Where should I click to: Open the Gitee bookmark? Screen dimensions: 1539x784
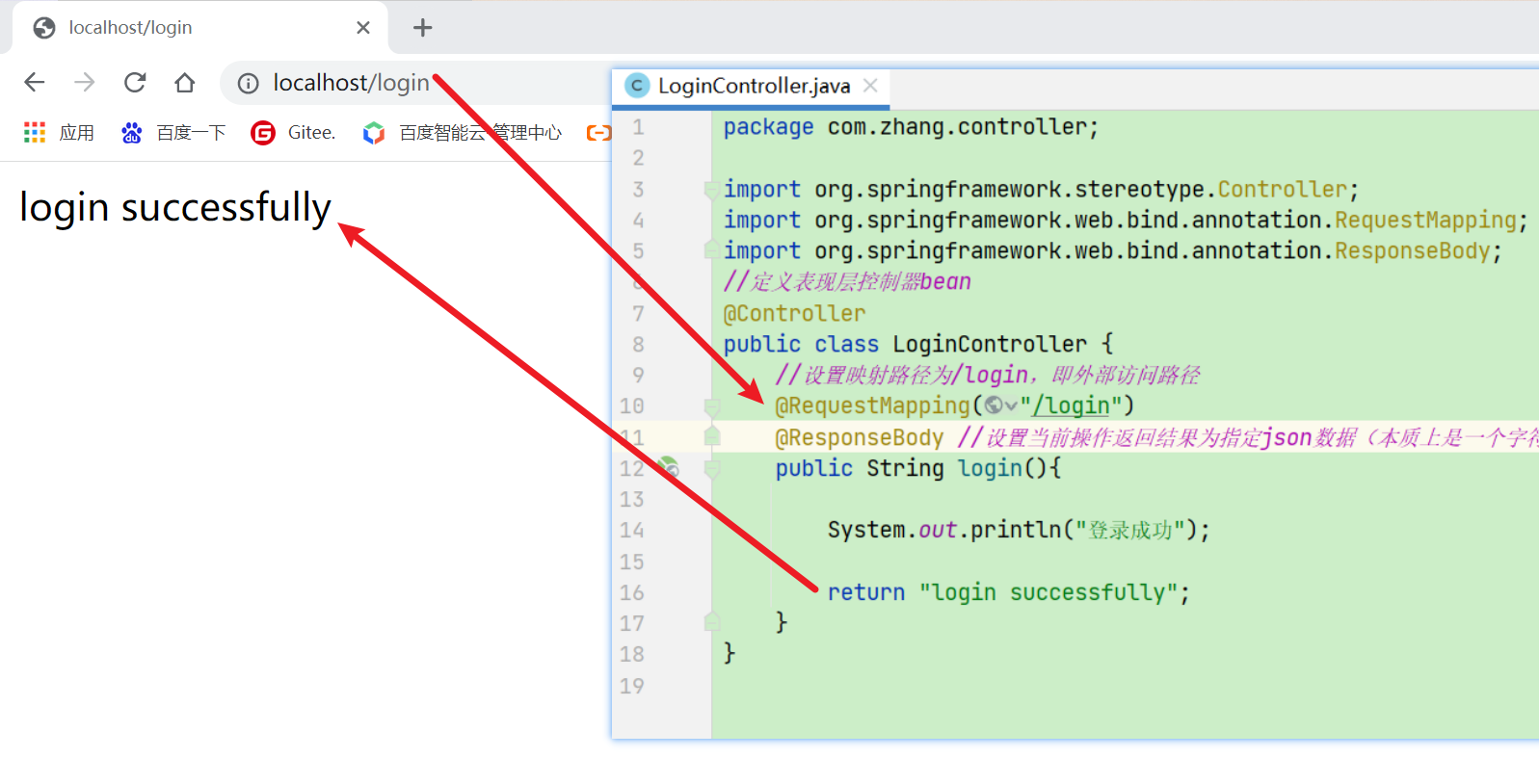293,133
